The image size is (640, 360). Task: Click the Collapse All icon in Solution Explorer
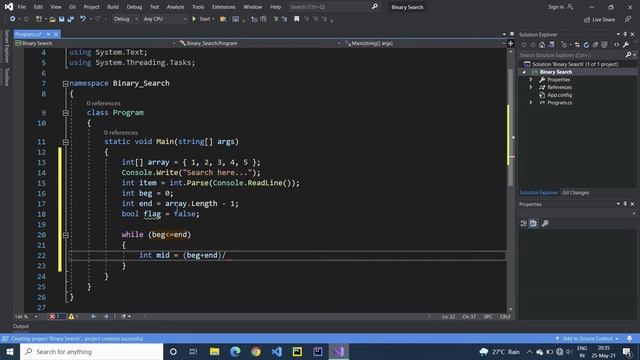point(595,45)
